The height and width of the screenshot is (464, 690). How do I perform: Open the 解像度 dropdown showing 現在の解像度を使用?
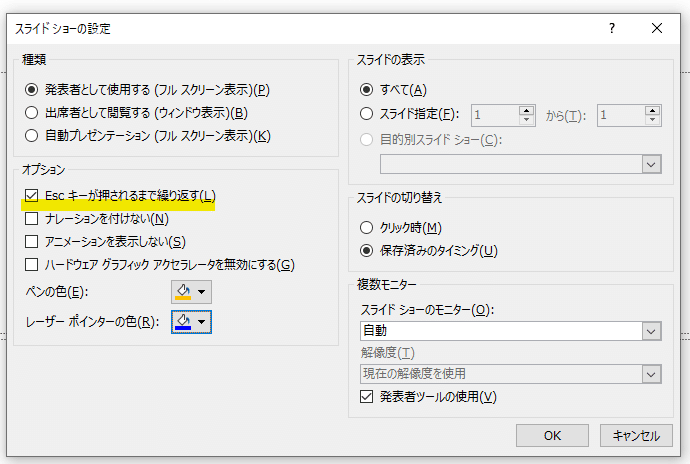tap(651, 374)
